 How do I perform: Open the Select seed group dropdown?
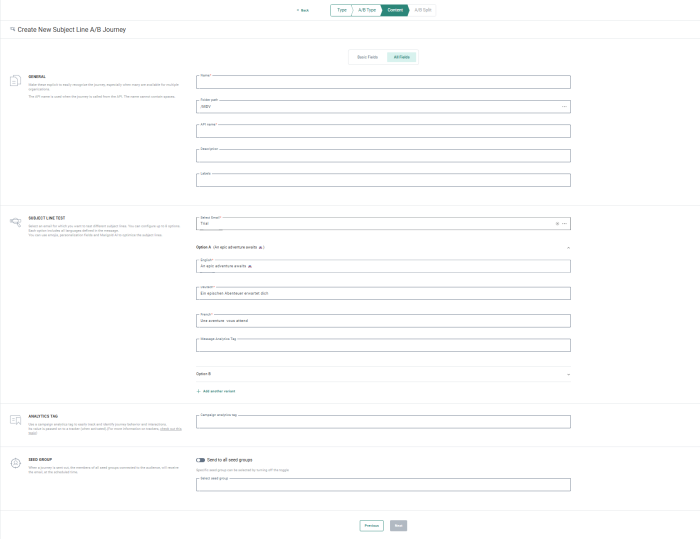coord(384,485)
